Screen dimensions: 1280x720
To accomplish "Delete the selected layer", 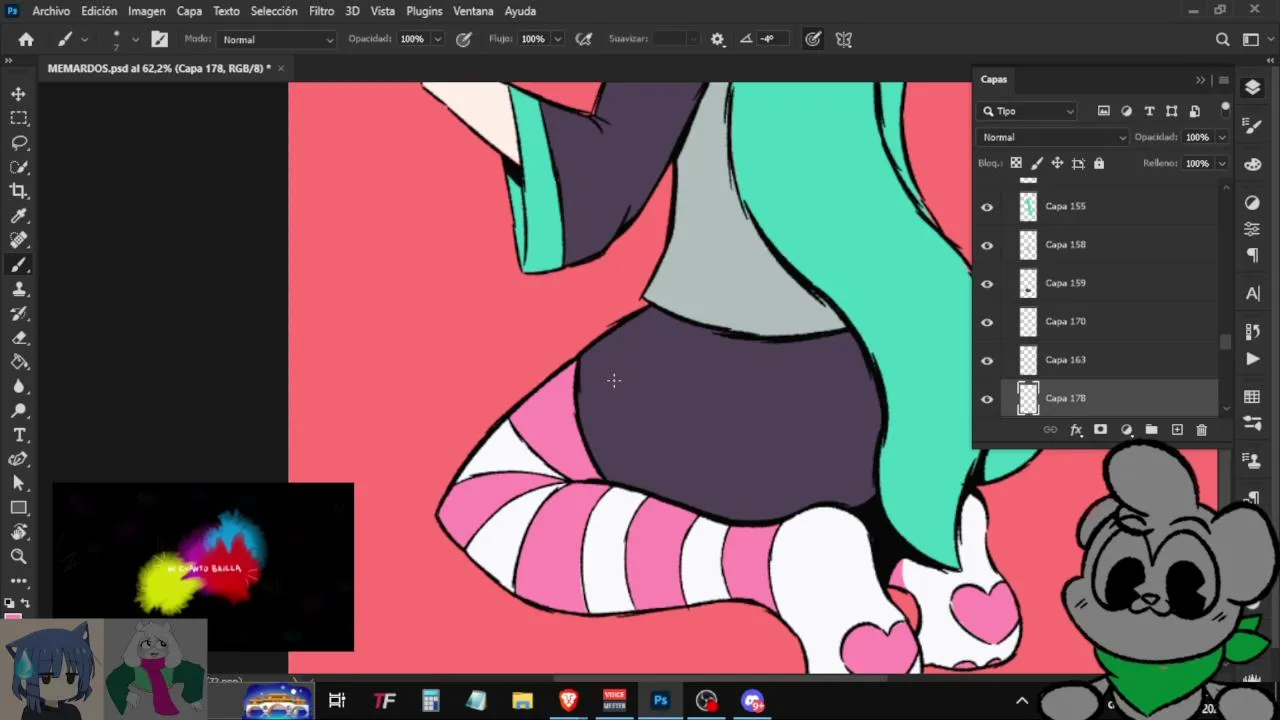I will tap(1202, 429).
